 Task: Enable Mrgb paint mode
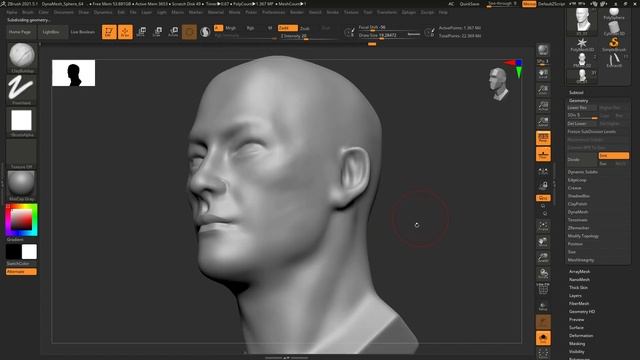click(231, 28)
